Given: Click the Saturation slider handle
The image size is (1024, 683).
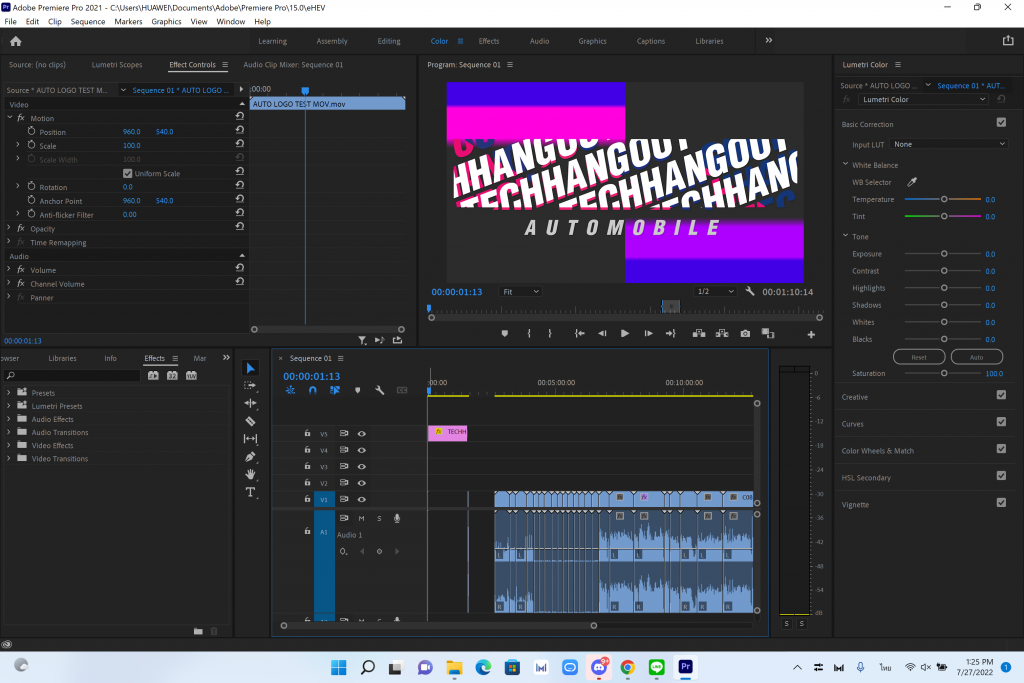Looking at the screenshot, I should pos(944,373).
